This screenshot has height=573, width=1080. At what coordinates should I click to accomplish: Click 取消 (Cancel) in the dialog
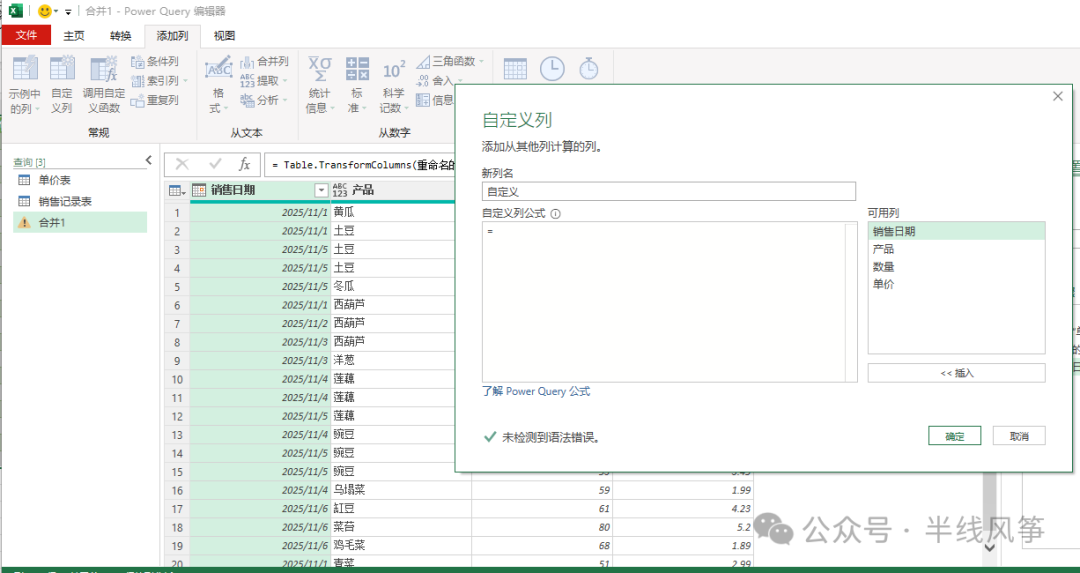pos(1019,436)
